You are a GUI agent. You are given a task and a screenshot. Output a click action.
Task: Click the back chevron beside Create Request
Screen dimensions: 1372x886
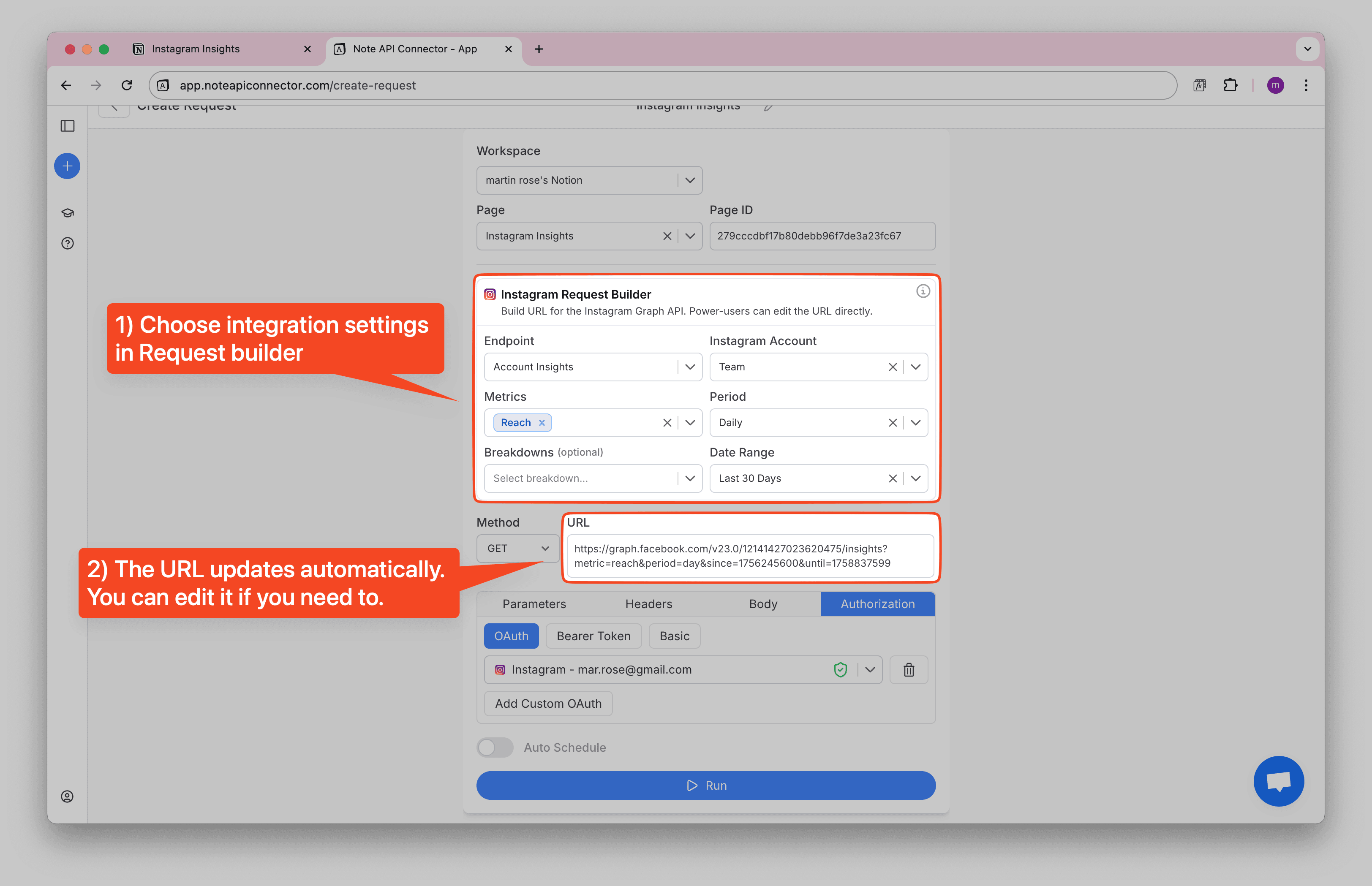114,108
